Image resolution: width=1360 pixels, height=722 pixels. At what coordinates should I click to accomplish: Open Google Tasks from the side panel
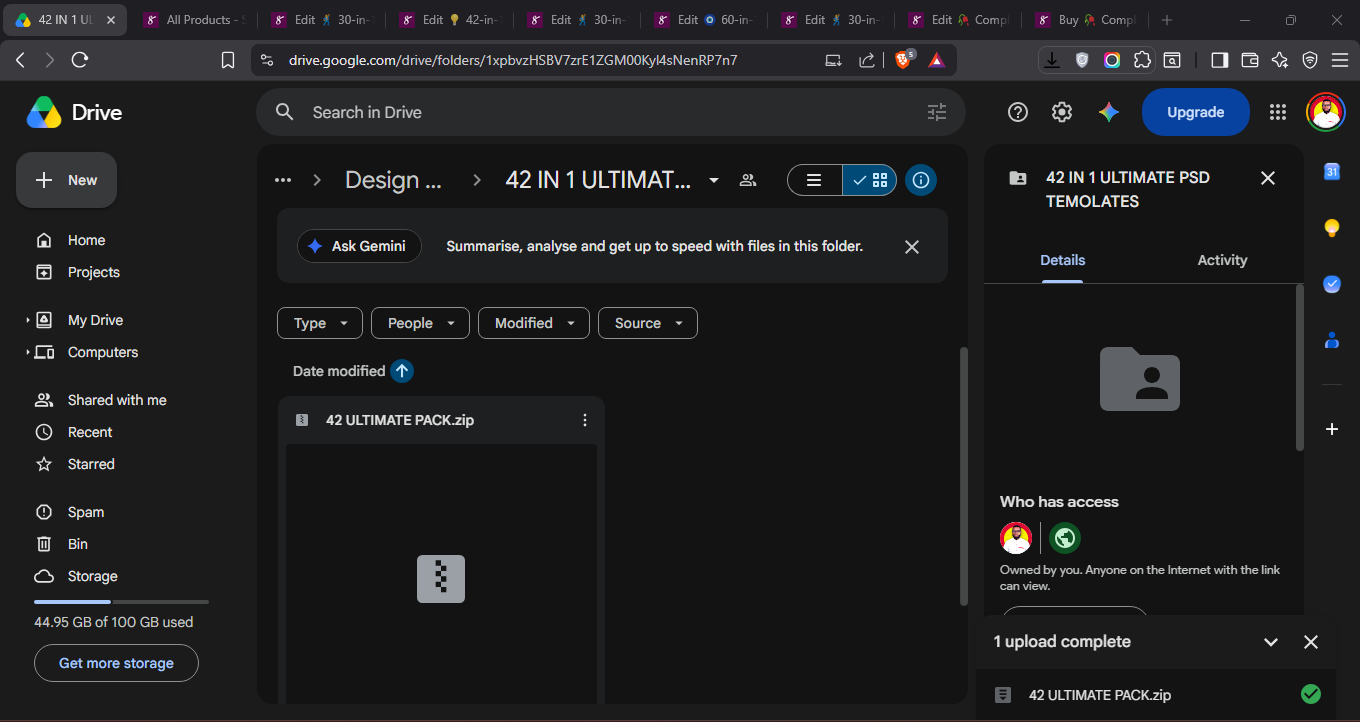pos(1331,284)
